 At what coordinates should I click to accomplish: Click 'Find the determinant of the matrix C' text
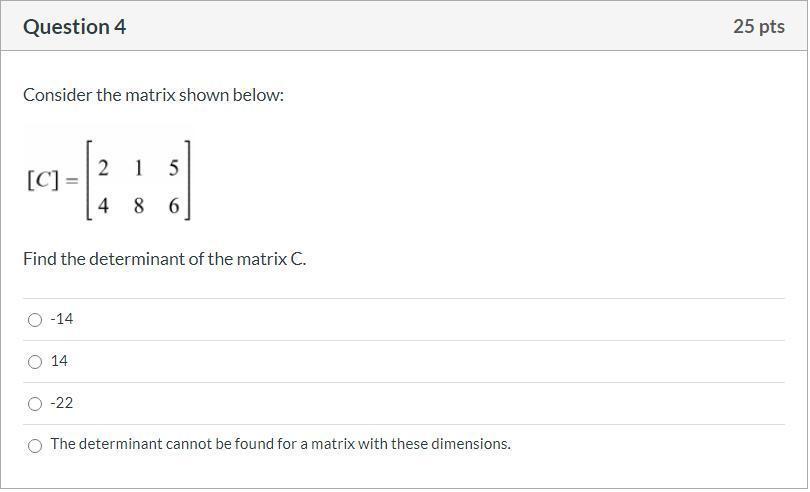coord(165,259)
